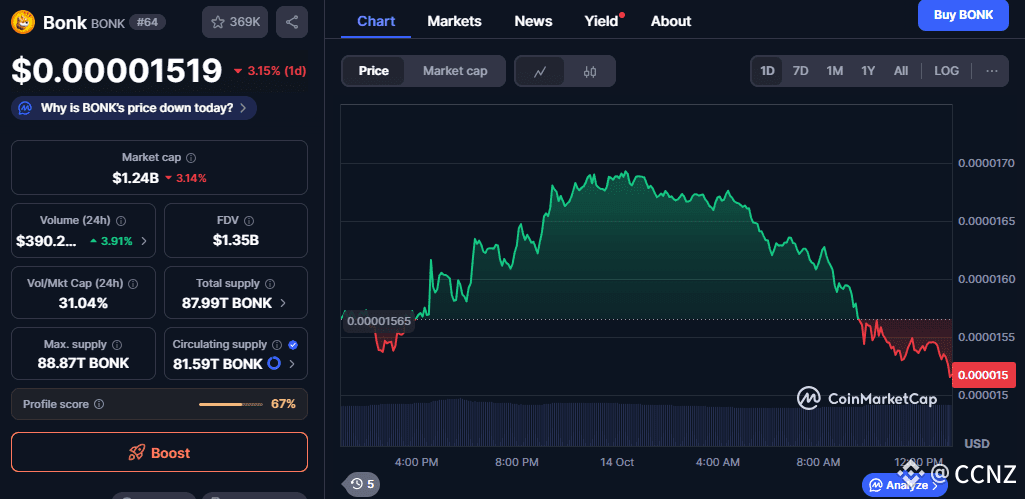Click the Market cap info icon
This screenshot has width=1025, height=499.
[191, 158]
